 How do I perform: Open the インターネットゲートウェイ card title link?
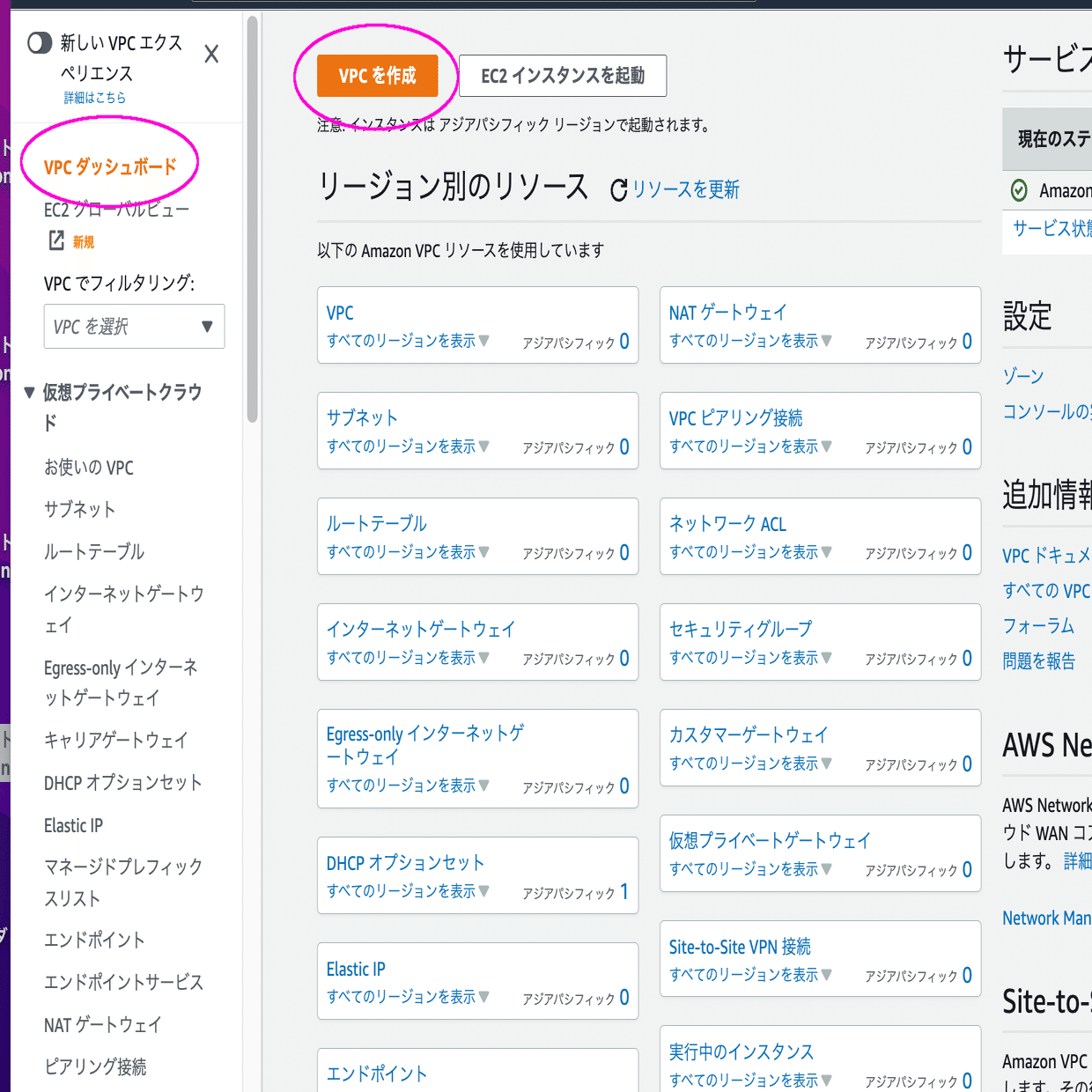point(420,629)
